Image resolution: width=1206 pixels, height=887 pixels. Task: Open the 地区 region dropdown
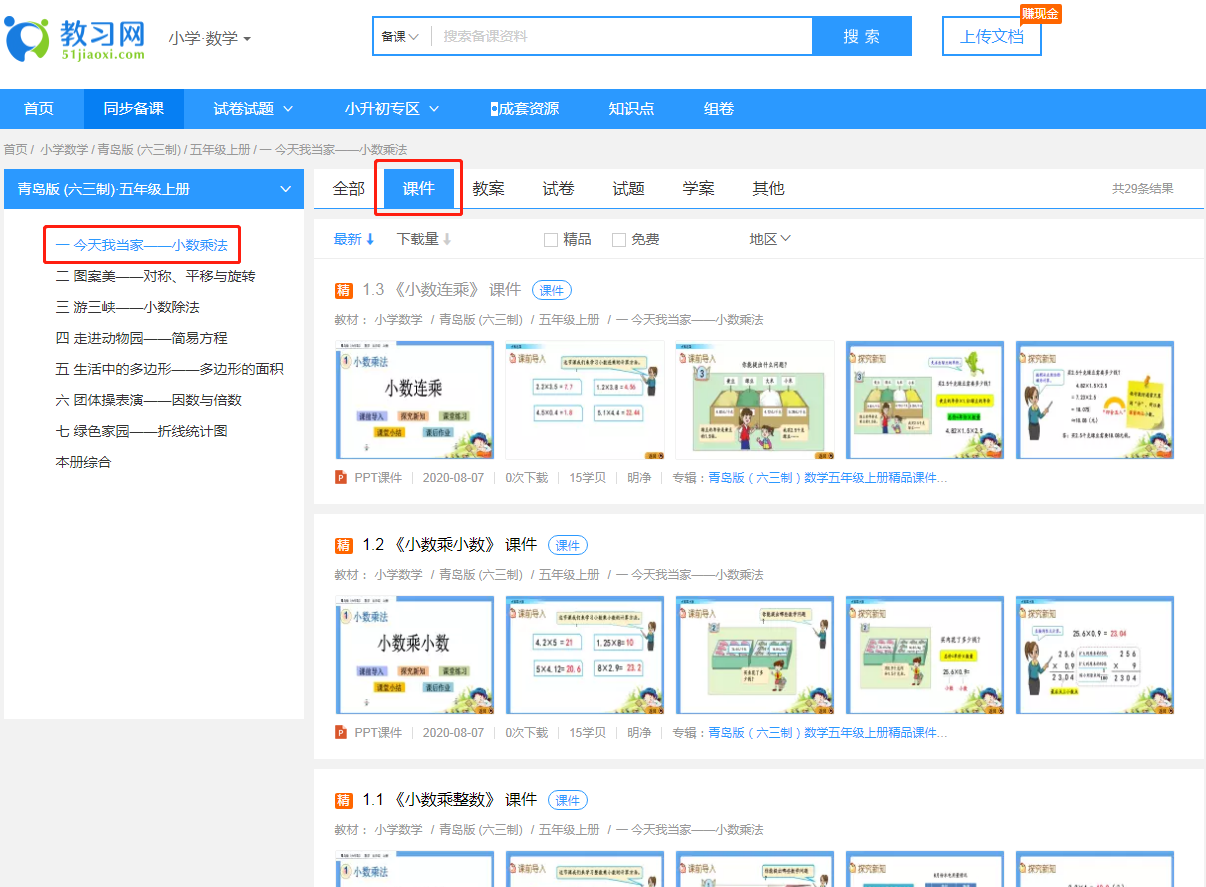[x=770, y=239]
